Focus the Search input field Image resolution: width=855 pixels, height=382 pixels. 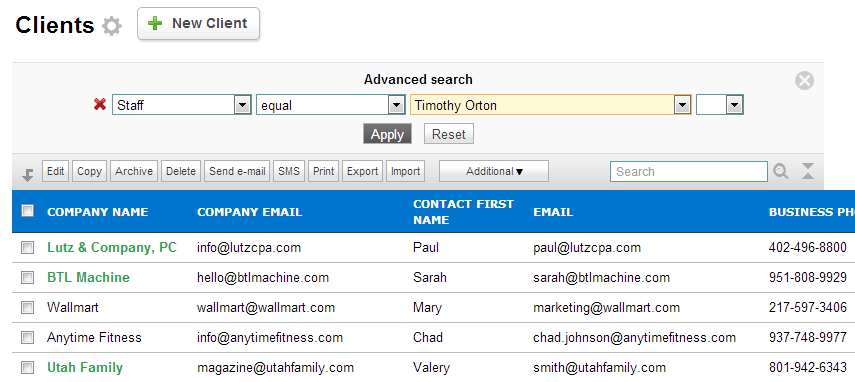[x=689, y=172]
